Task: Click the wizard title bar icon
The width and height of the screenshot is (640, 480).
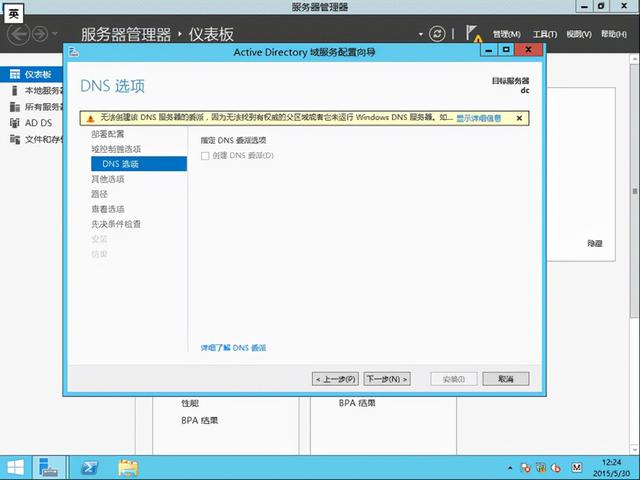Action: coord(74,52)
